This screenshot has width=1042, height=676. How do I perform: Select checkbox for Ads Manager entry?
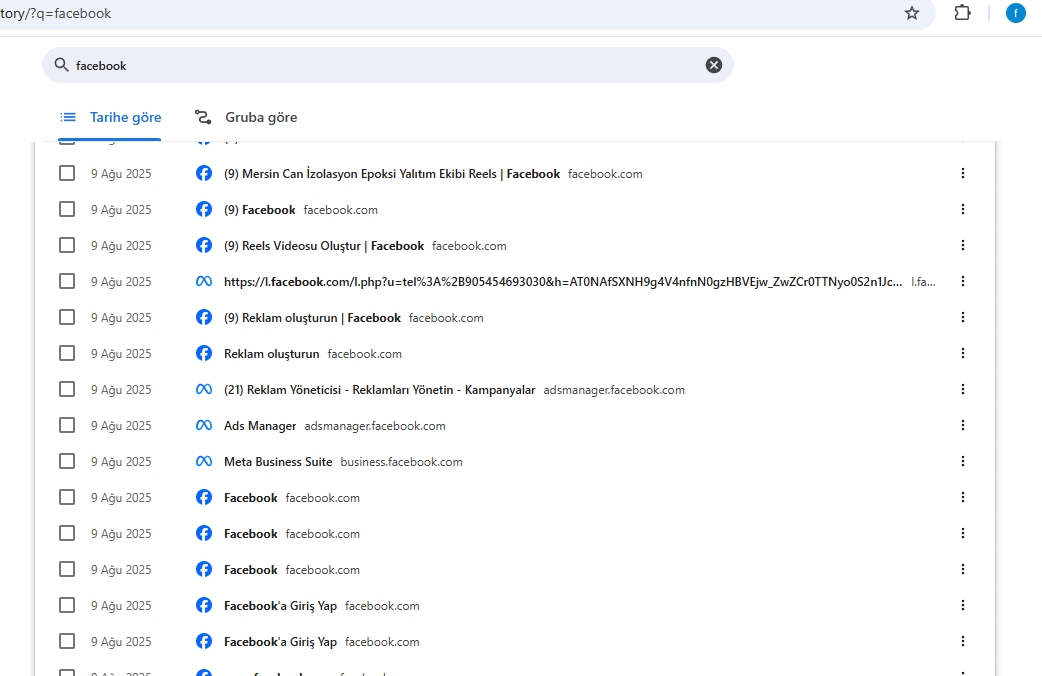(x=67, y=425)
